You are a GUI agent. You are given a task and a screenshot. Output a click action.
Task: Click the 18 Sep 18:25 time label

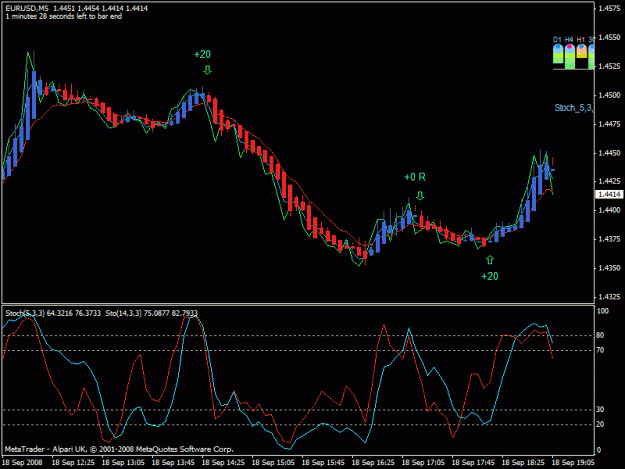[x=523, y=463]
